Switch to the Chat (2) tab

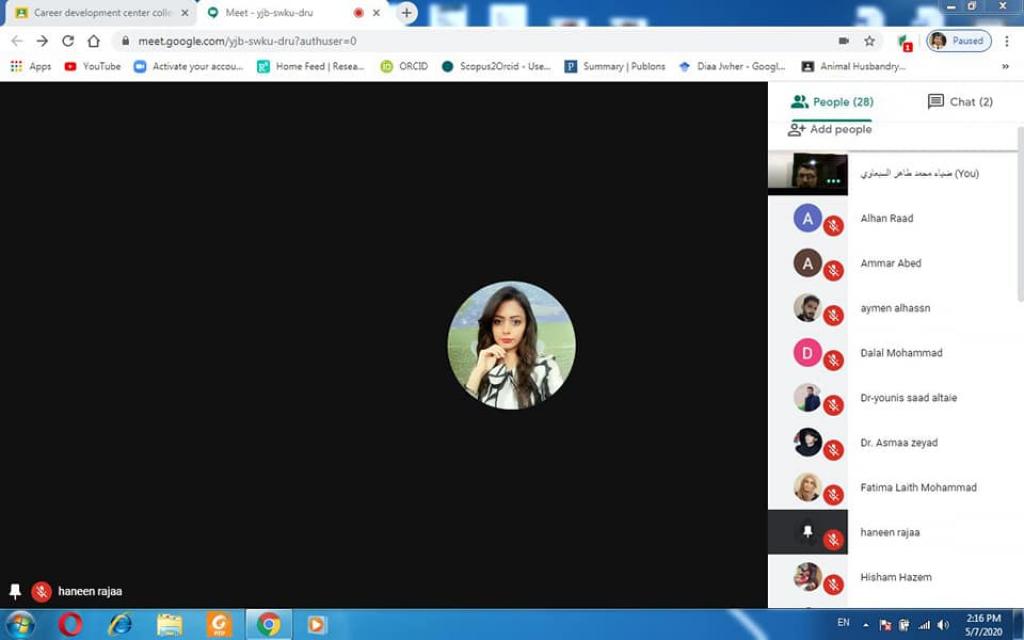pos(960,102)
